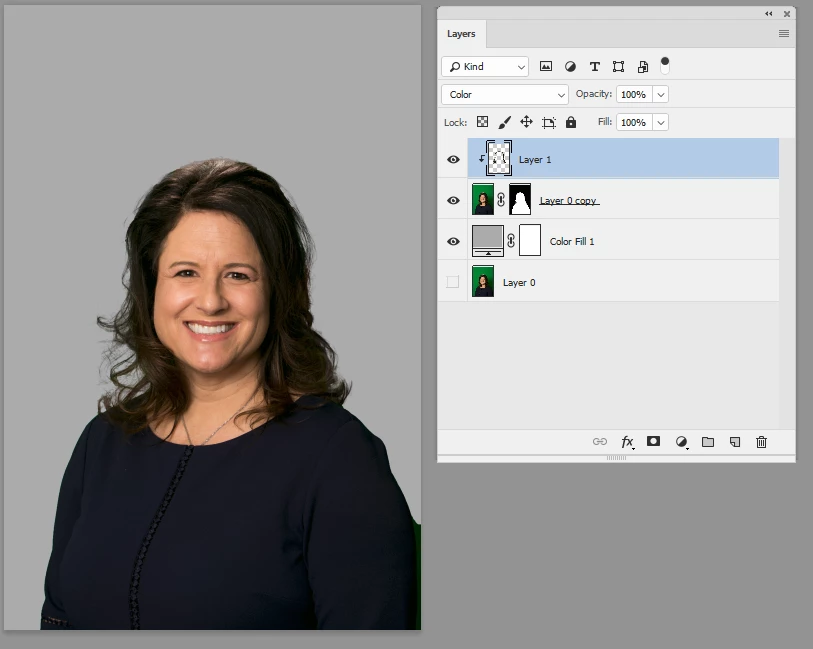The image size is (813, 649).
Task: Open the Kind filter dropdown
Action: point(485,66)
